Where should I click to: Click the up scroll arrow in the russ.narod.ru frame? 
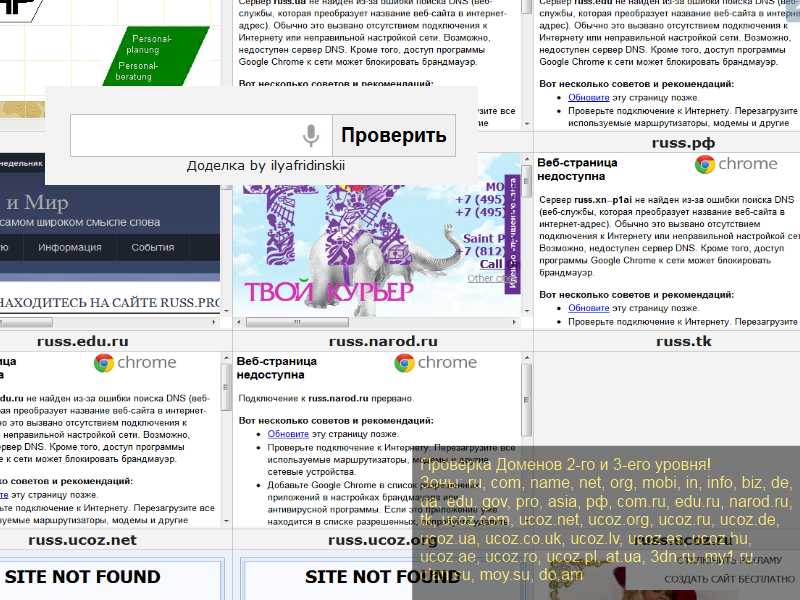pos(527,358)
